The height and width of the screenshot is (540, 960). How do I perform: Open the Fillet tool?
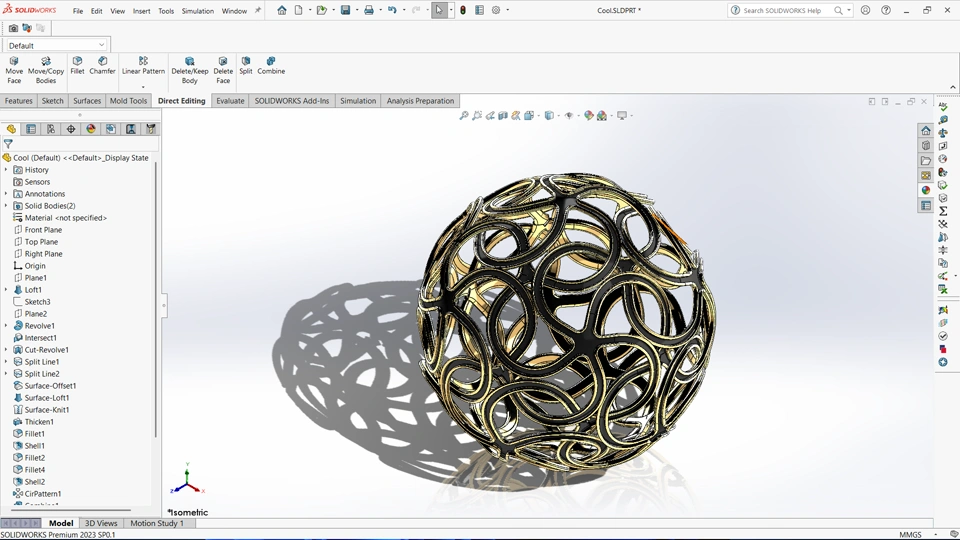[77, 62]
